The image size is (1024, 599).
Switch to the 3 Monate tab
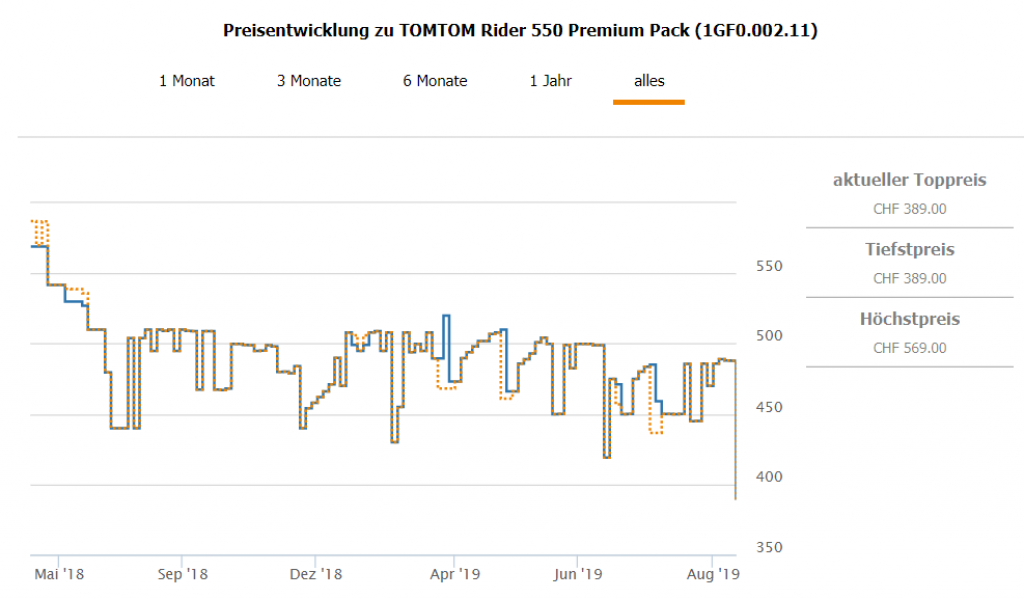point(309,81)
